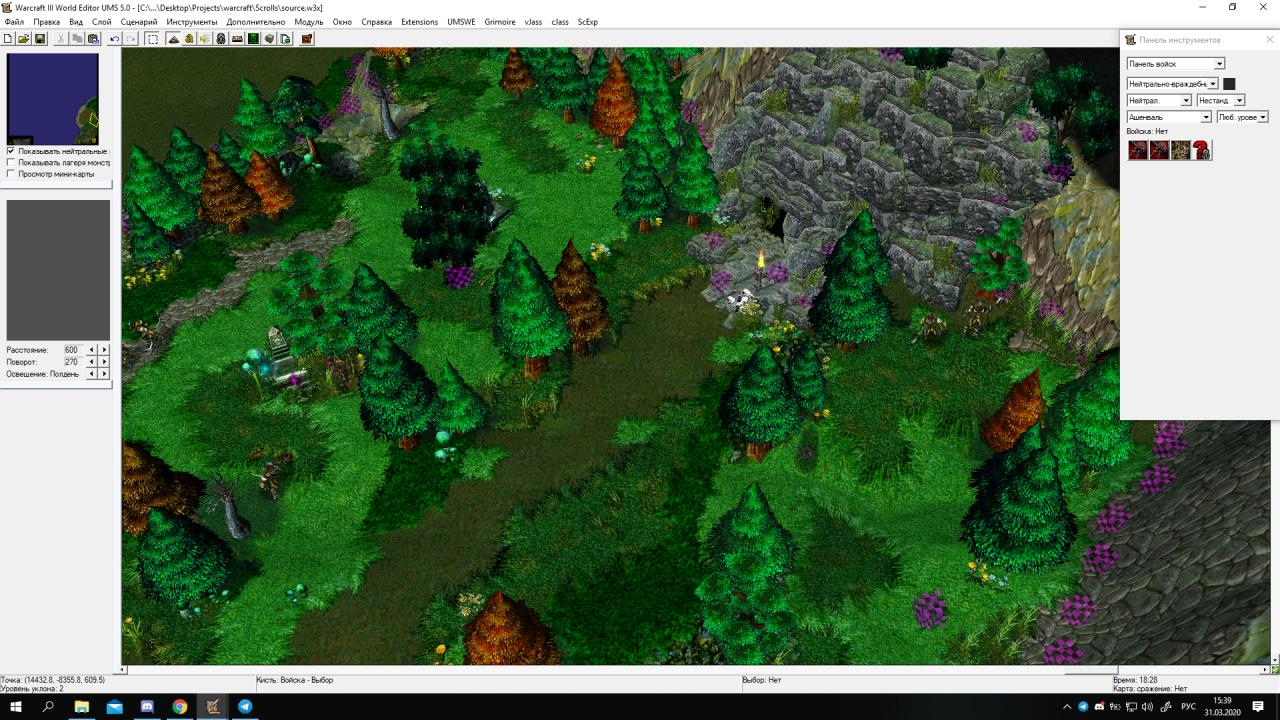This screenshot has width=1280, height=720.
Task: Save the map with the floppy disk icon
Action: pyautogui.click(x=40, y=39)
